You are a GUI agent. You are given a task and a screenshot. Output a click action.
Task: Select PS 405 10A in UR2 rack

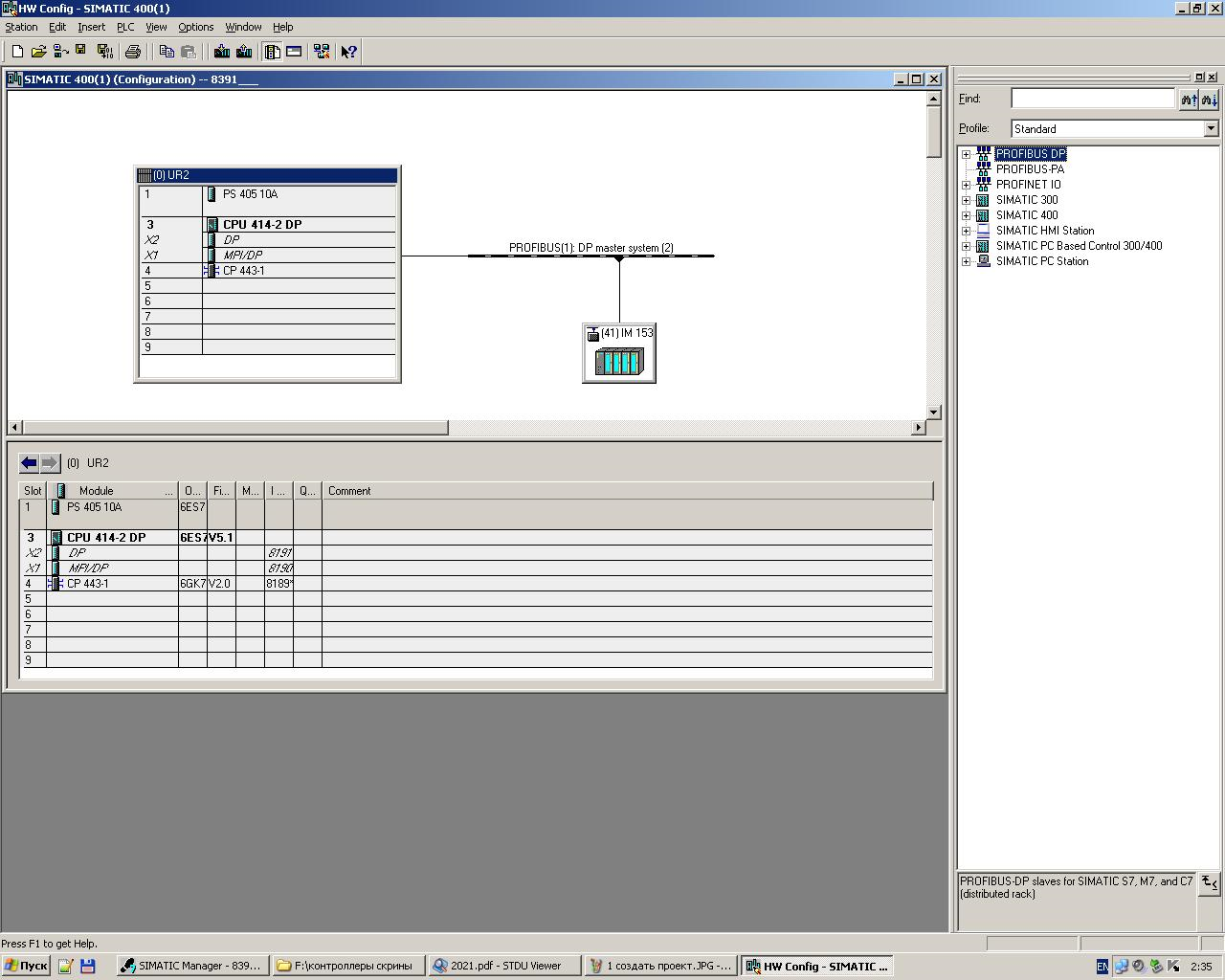(x=250, y=194)
